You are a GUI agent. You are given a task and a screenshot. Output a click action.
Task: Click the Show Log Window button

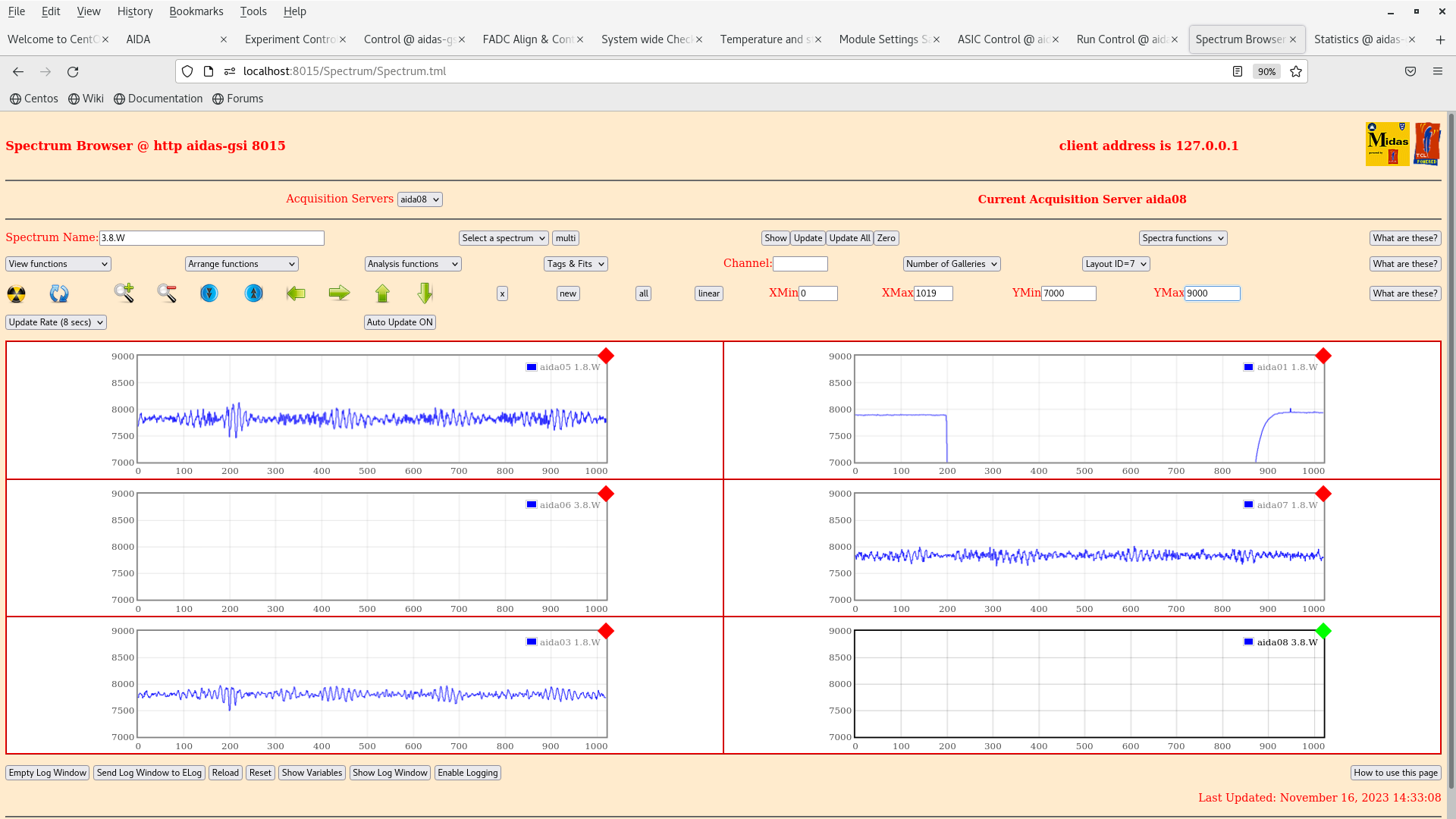390,773
